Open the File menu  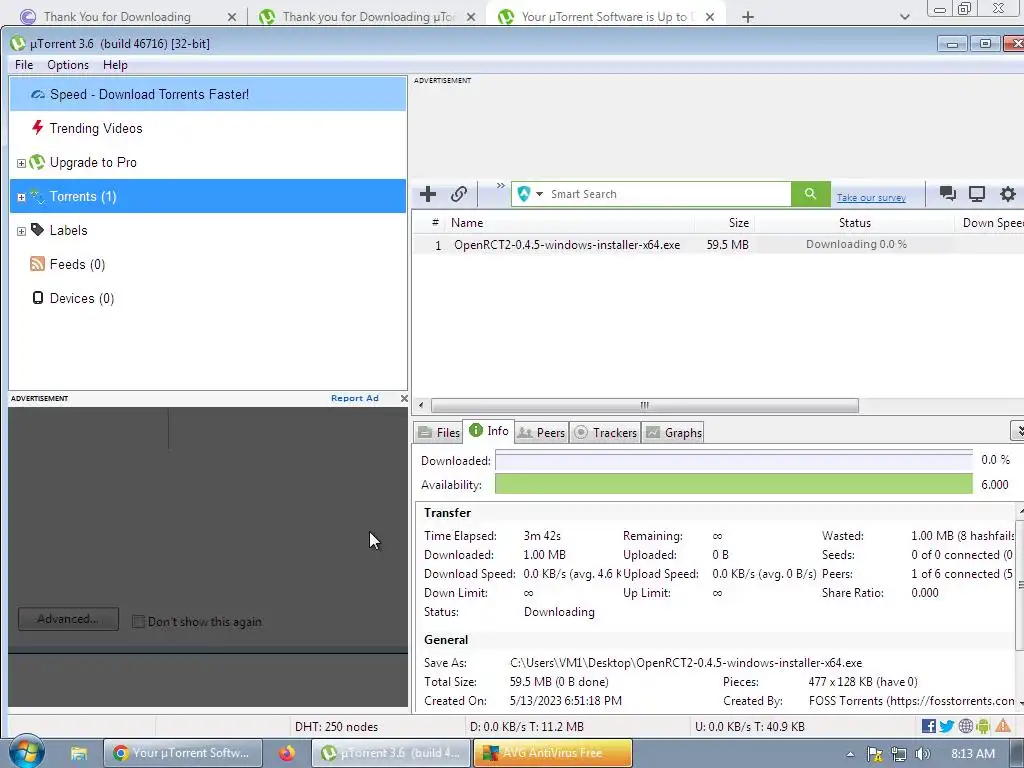[x=24, y=65]
